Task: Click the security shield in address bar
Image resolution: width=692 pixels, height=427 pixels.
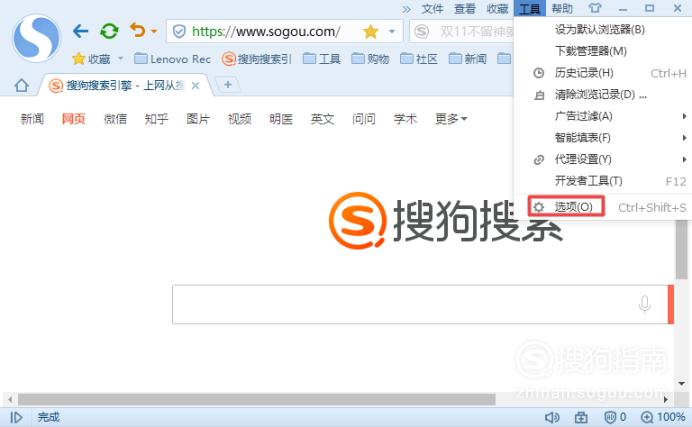Action: (179, 31)
